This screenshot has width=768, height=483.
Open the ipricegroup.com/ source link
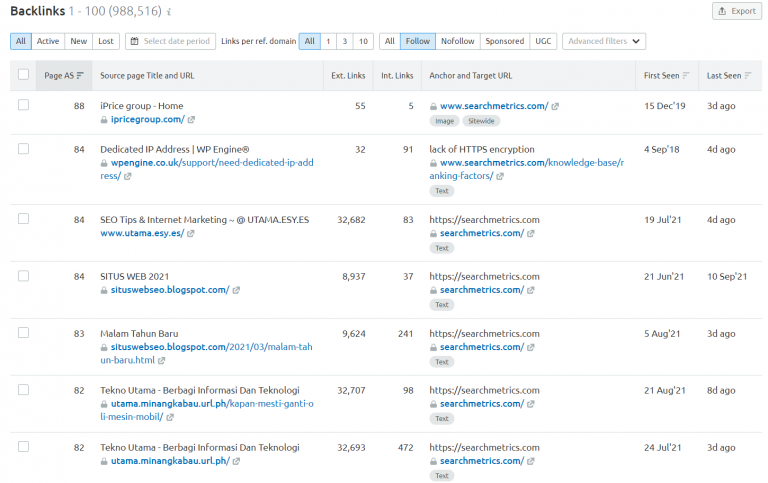[147, 119]
